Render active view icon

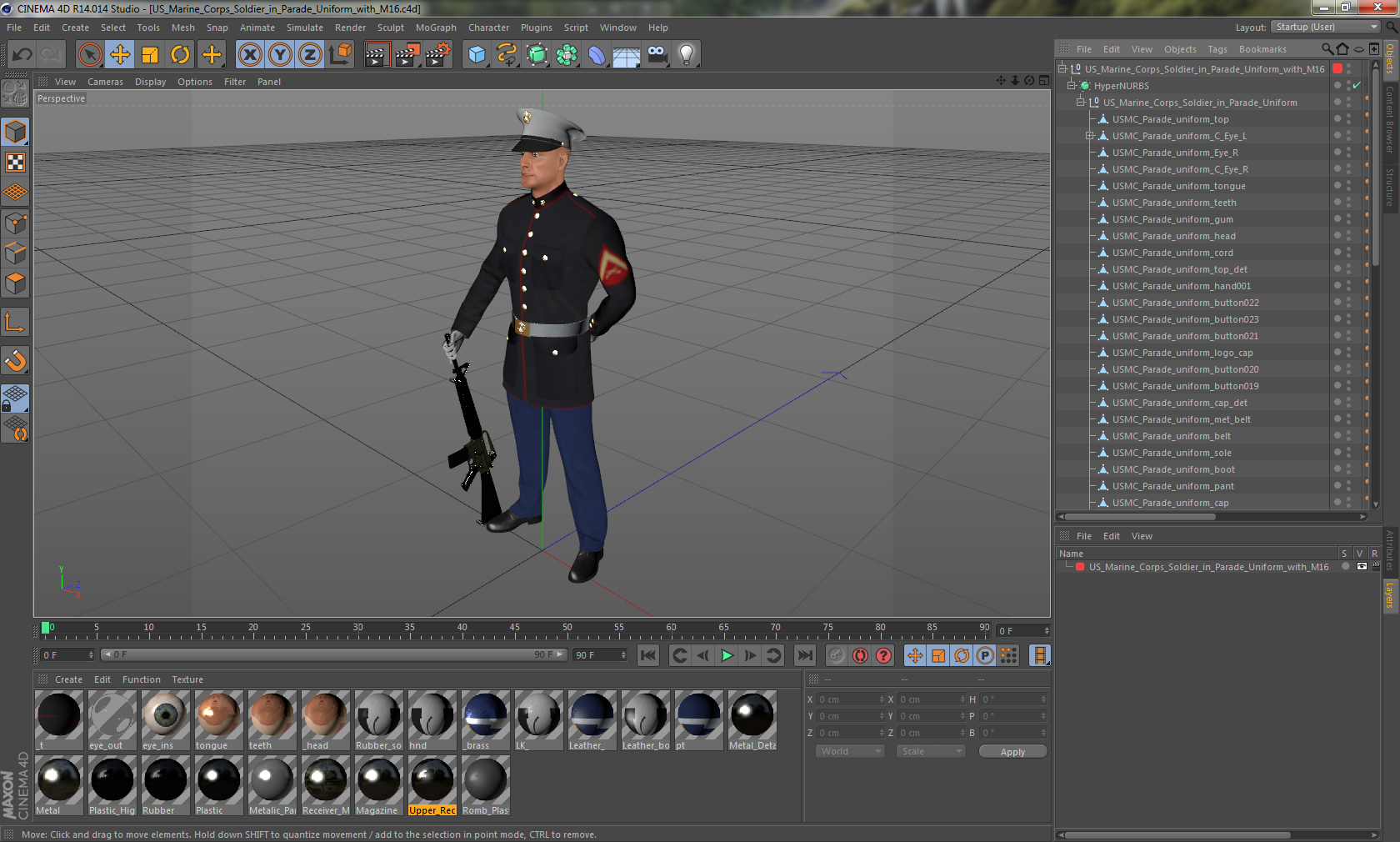pyautogui.click(x=377, y=55)
